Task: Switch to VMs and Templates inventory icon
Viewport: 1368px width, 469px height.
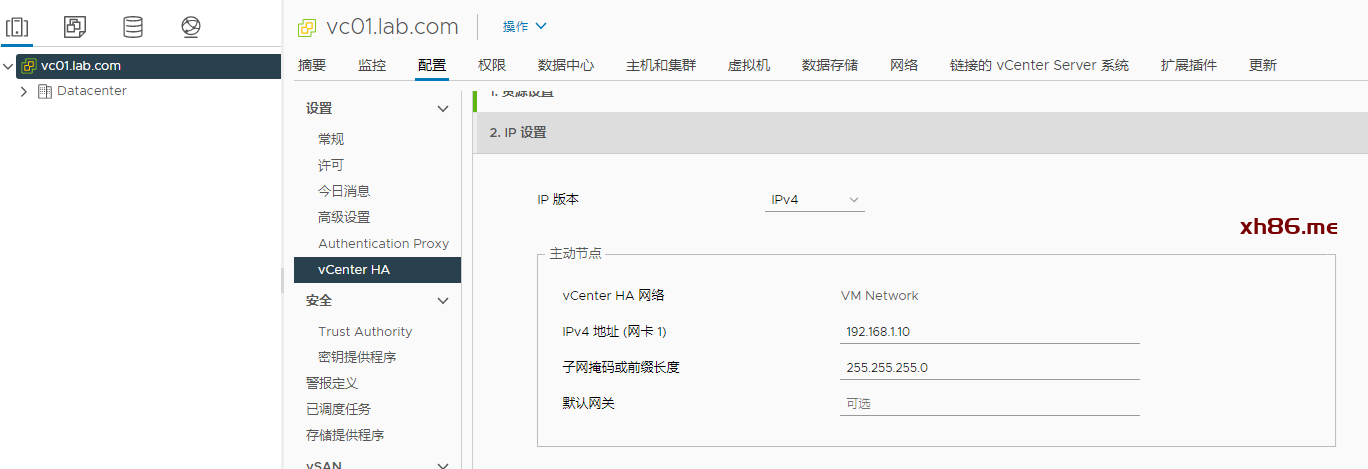Action: pyautogui.click(x=75, y=27)
